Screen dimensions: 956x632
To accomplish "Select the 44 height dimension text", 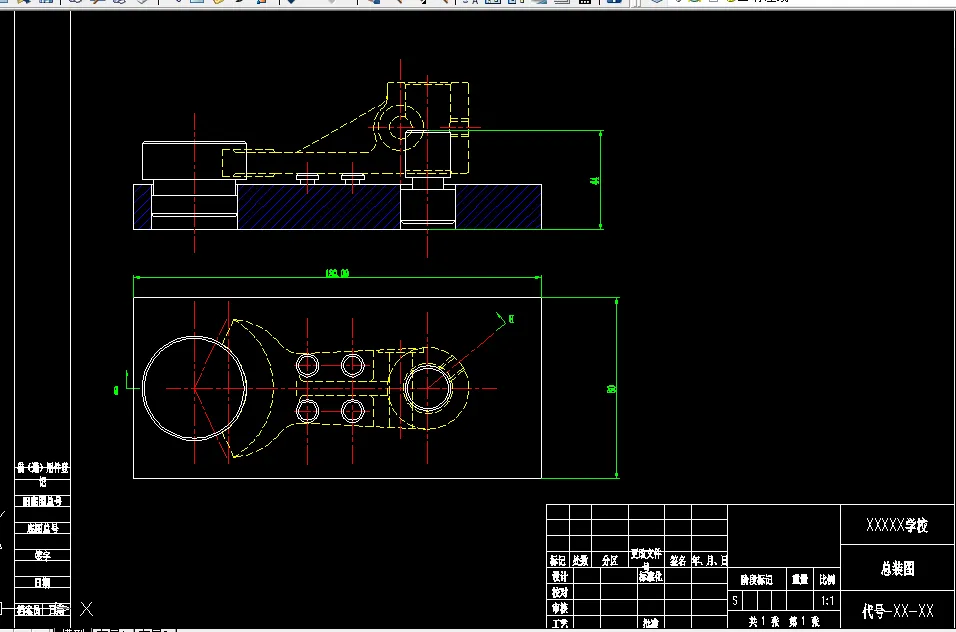I will pos(595,181).
